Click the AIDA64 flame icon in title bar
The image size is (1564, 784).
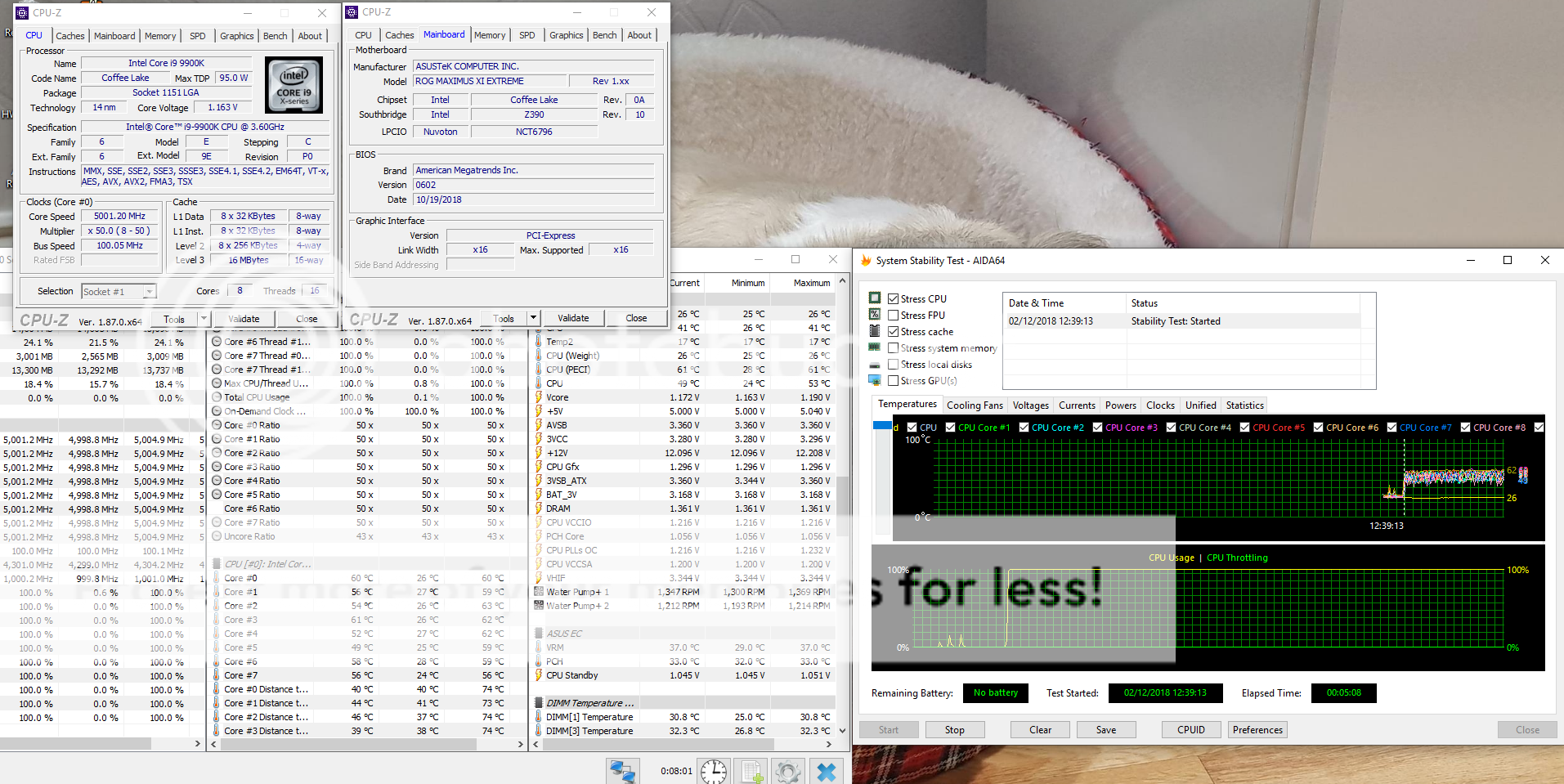point(866,260)
